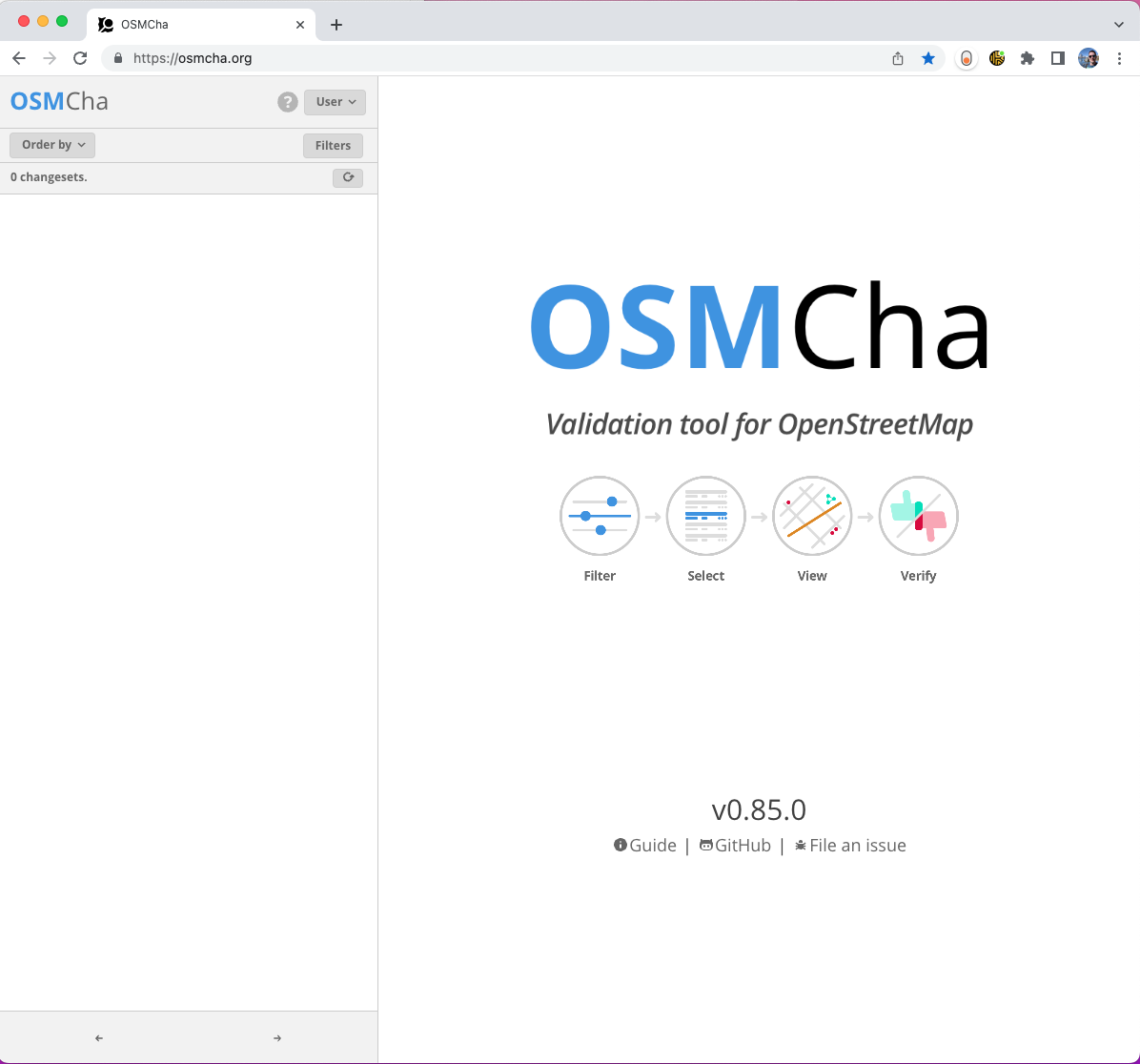Click the v0.85.0 version text
The height and width of the screenshot is (1064, 1140).
point(759,809)
